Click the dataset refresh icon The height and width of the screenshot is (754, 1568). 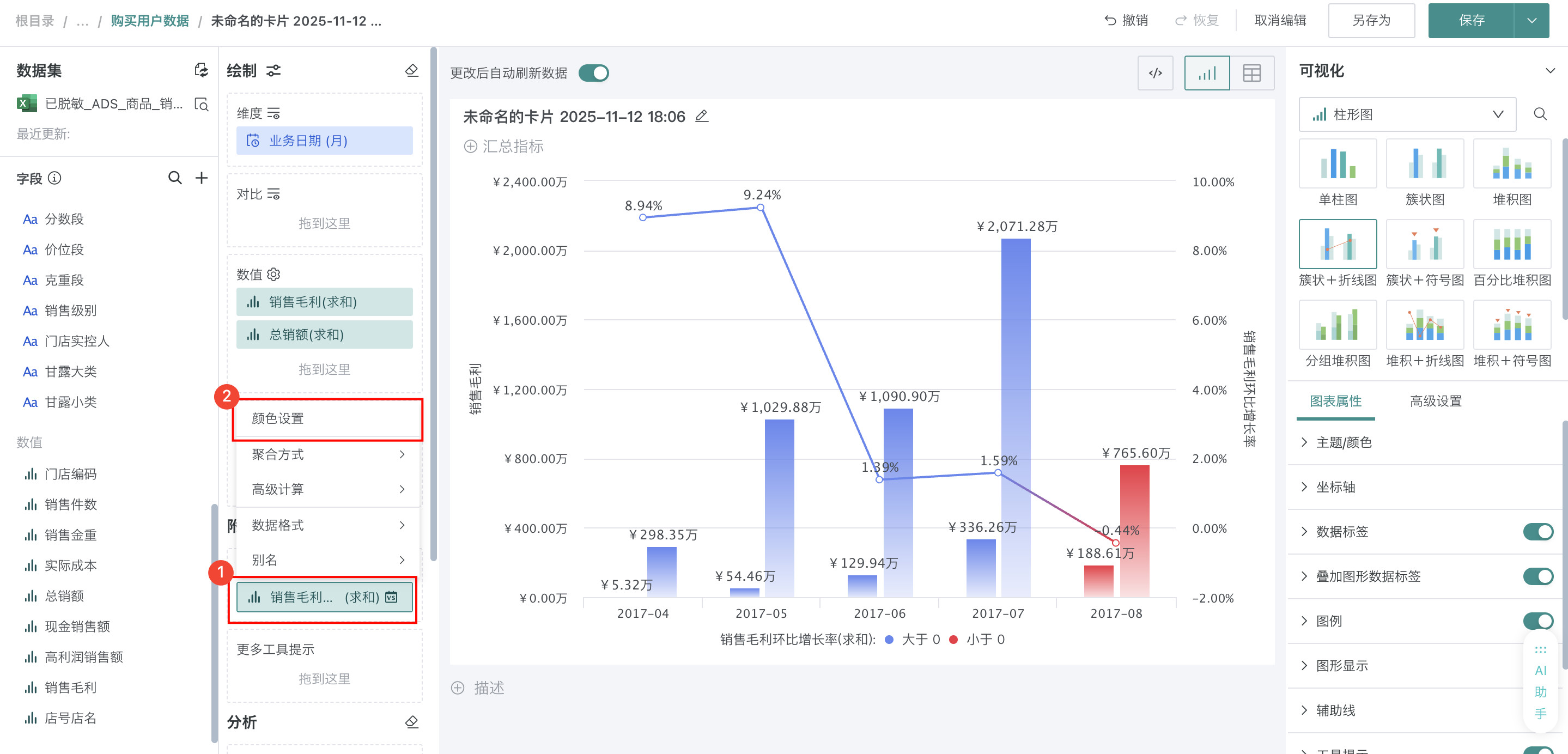pyautogui.click(x=201, y=70)
